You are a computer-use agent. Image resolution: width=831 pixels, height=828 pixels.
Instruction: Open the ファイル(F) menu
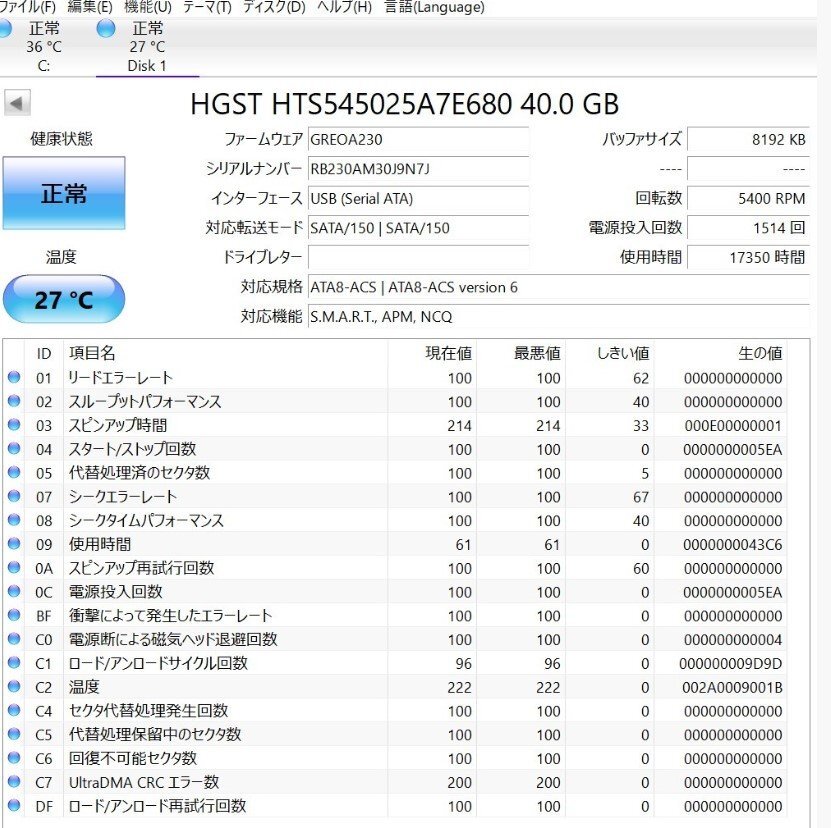[28, 7]
